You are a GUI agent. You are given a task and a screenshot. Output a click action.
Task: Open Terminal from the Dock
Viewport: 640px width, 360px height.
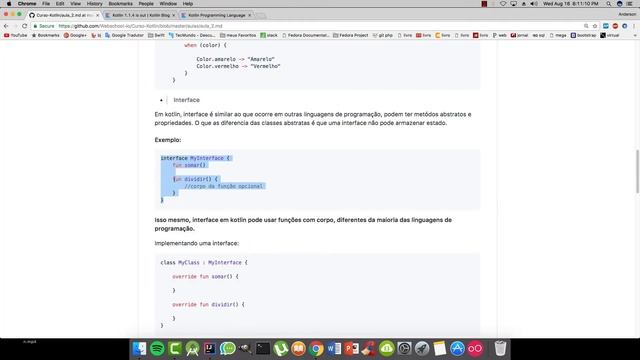pyautogui.click(x=263, y=349)
